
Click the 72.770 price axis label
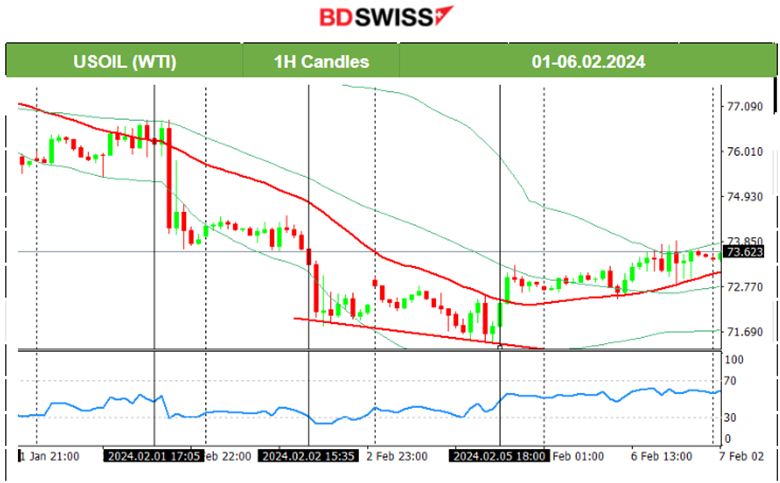coord(744,287)
